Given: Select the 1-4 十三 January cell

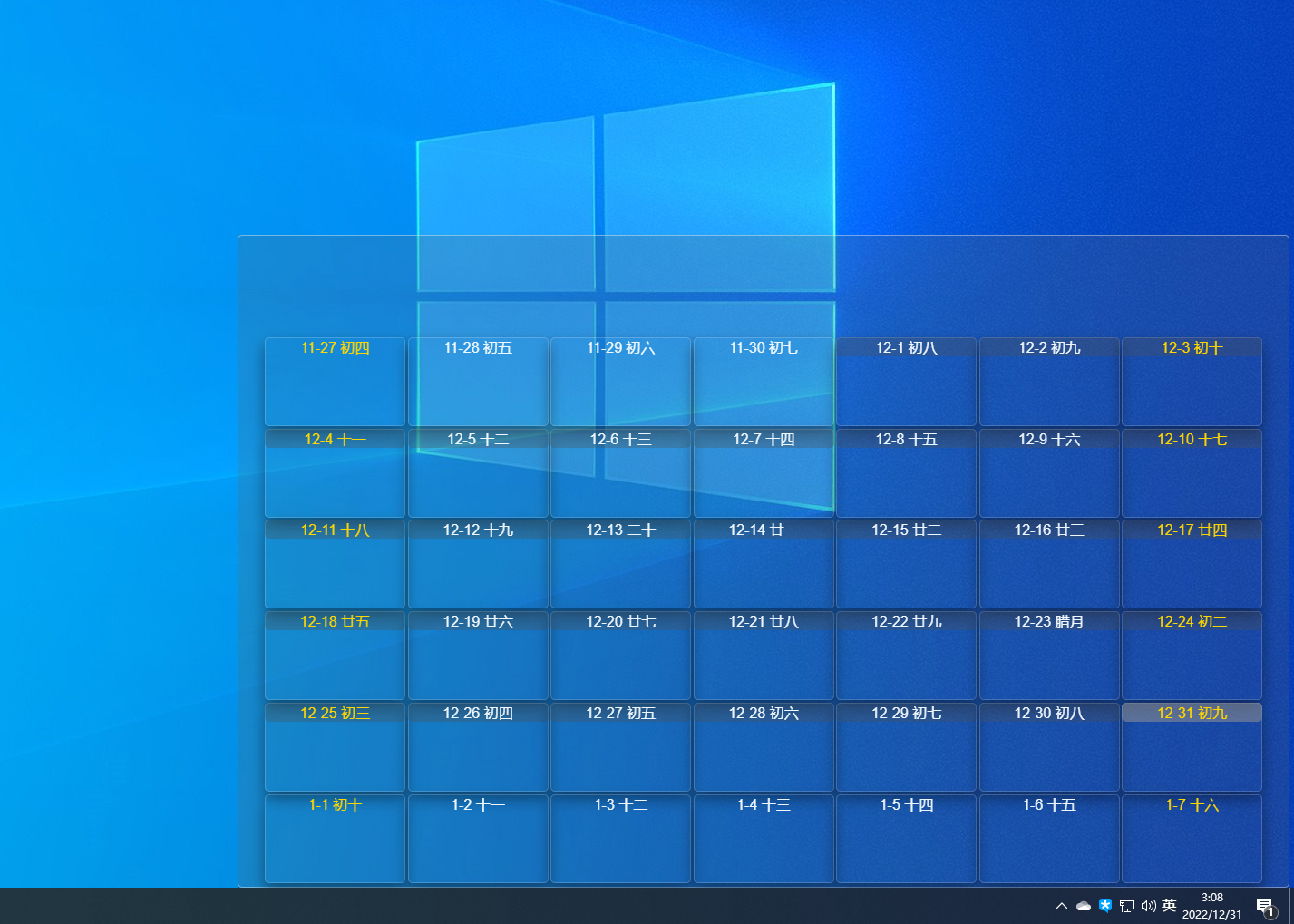Looking at the screenshot, I should (764, 839).
